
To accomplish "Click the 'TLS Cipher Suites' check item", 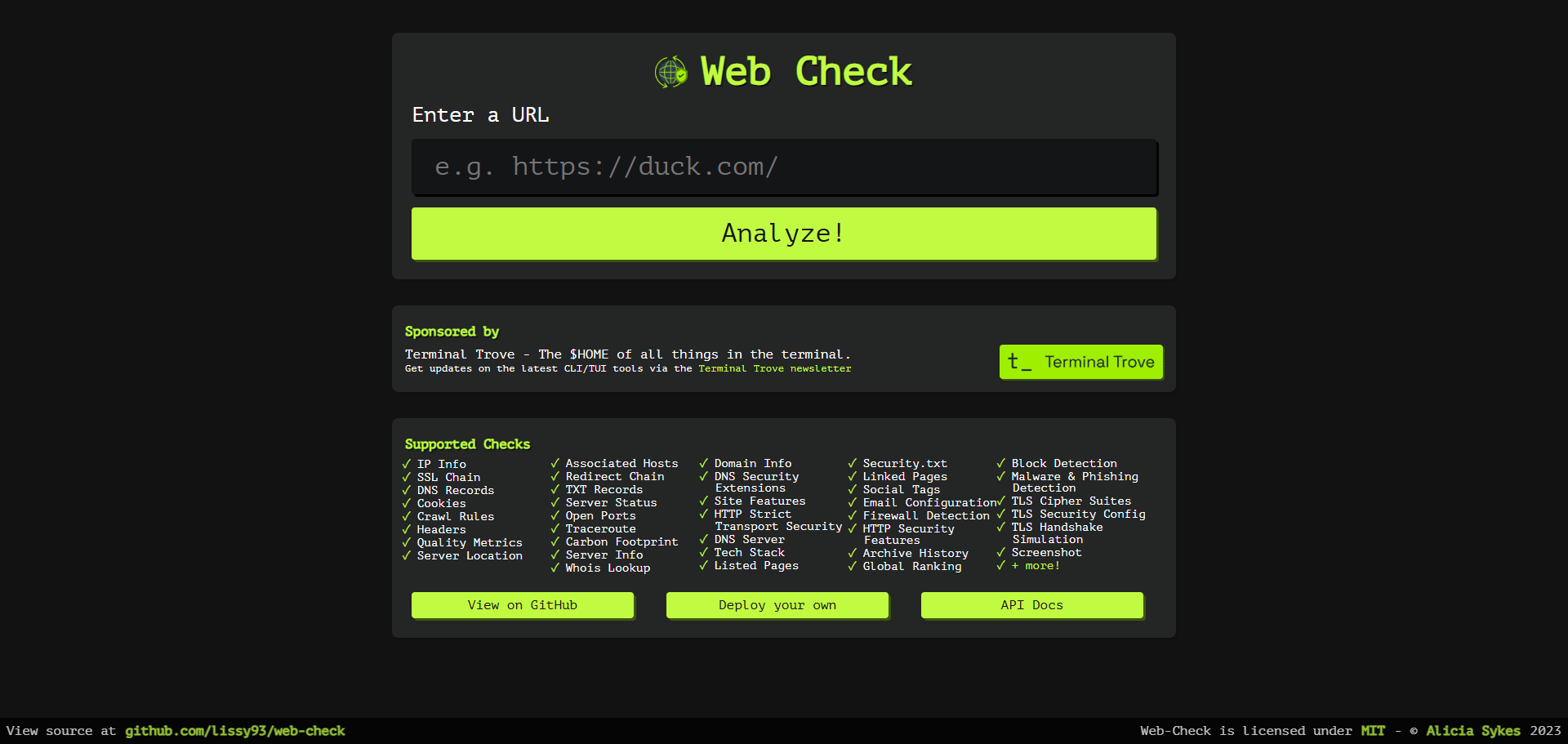I will (x=1071, y=501).
